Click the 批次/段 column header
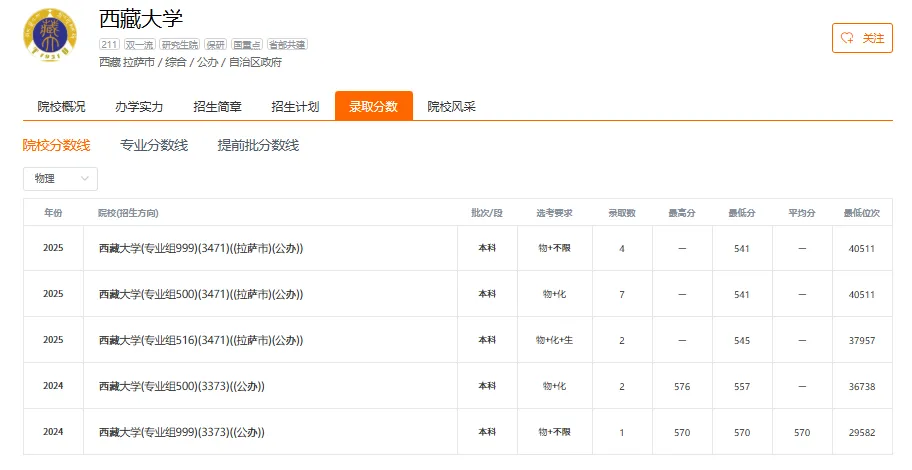Image resolution: width=912 pixels, height=470 pixels. point(487,213)
